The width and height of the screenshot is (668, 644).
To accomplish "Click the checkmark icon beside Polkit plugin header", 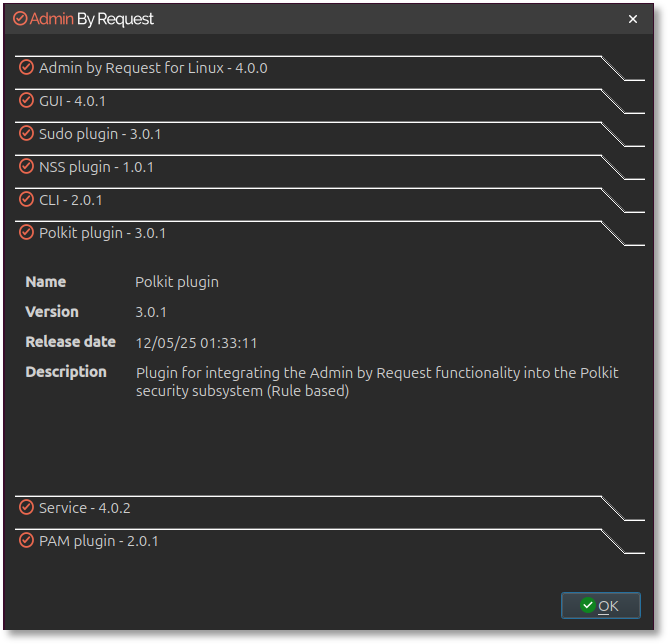I will pos(26,233).
